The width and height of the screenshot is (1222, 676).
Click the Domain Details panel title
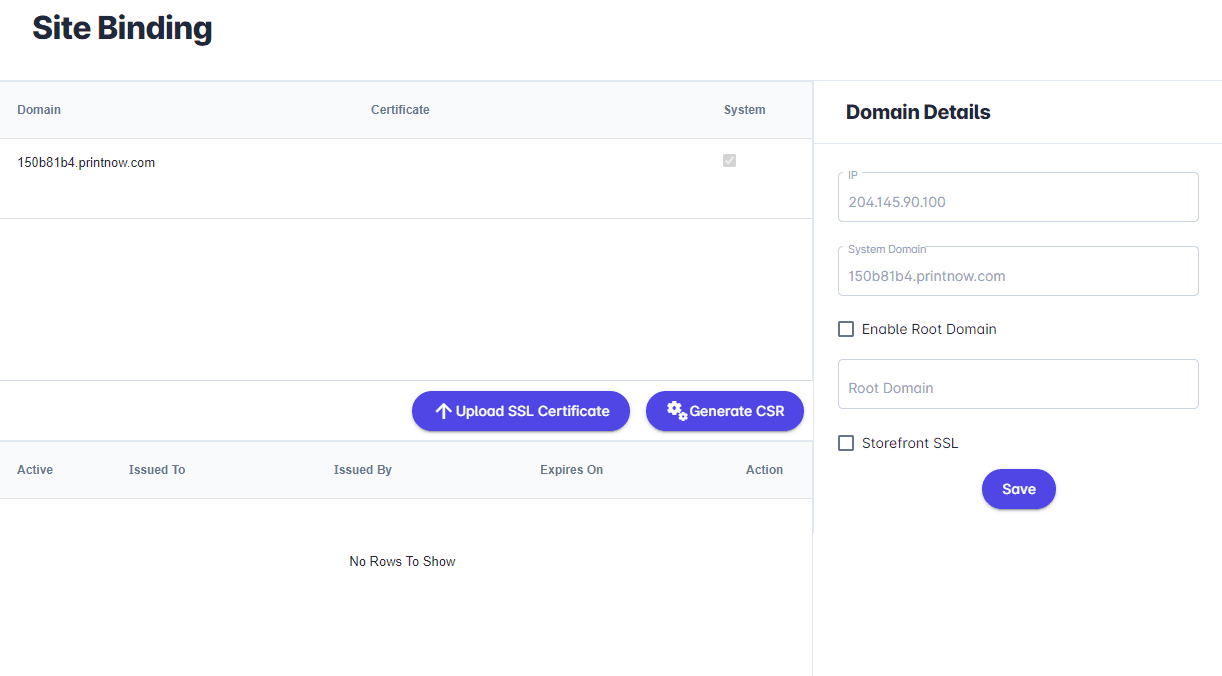click(918, 112)
